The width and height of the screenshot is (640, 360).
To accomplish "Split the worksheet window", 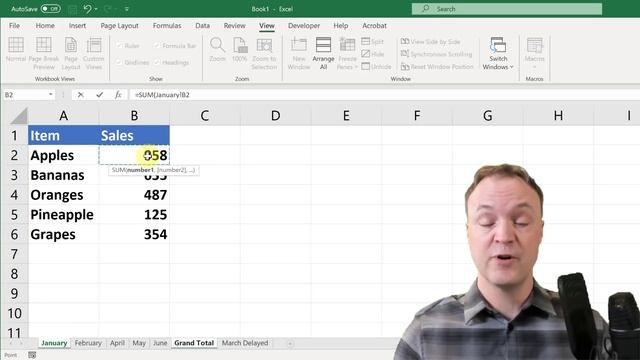I will point(372,42).
